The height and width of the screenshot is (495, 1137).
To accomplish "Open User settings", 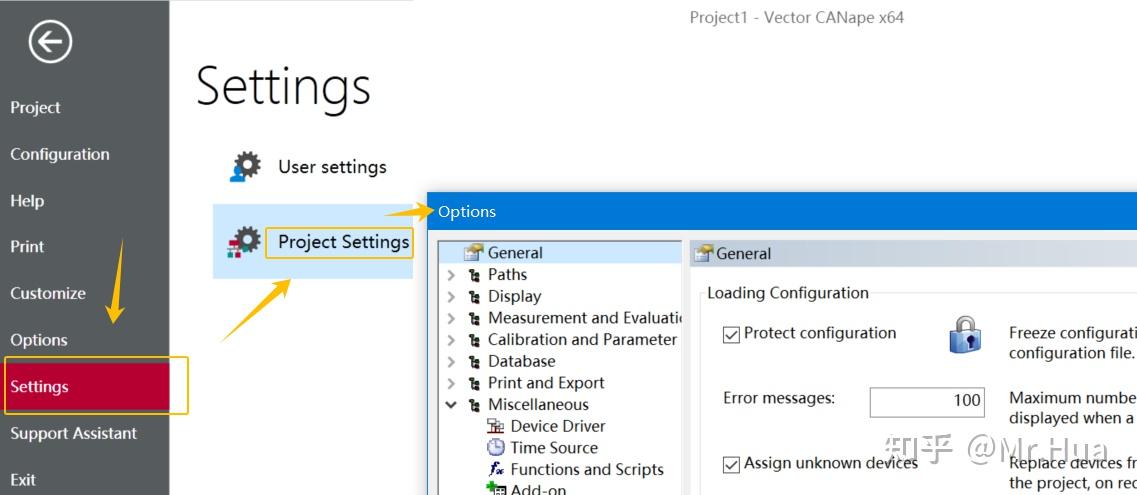I will pos(332,167).
